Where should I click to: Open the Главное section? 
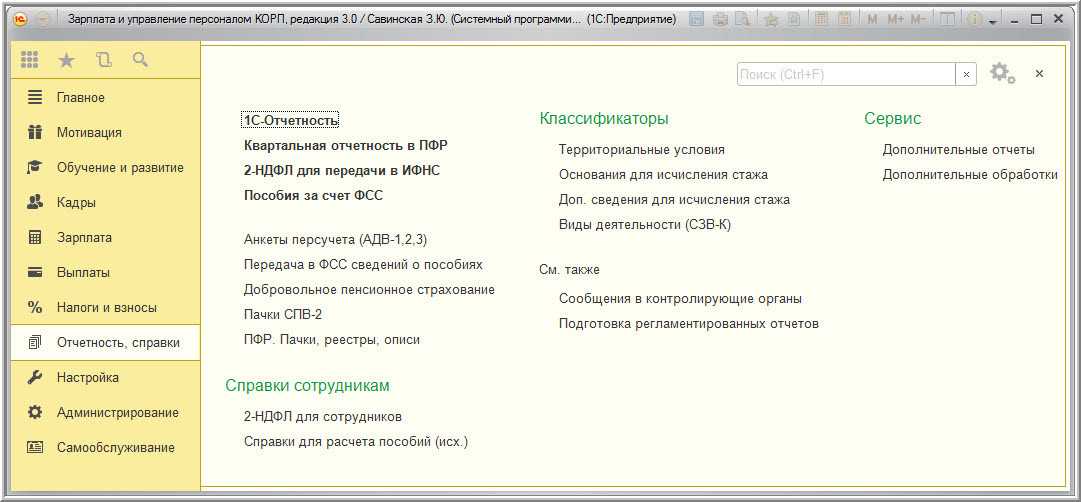click(105, 97)
